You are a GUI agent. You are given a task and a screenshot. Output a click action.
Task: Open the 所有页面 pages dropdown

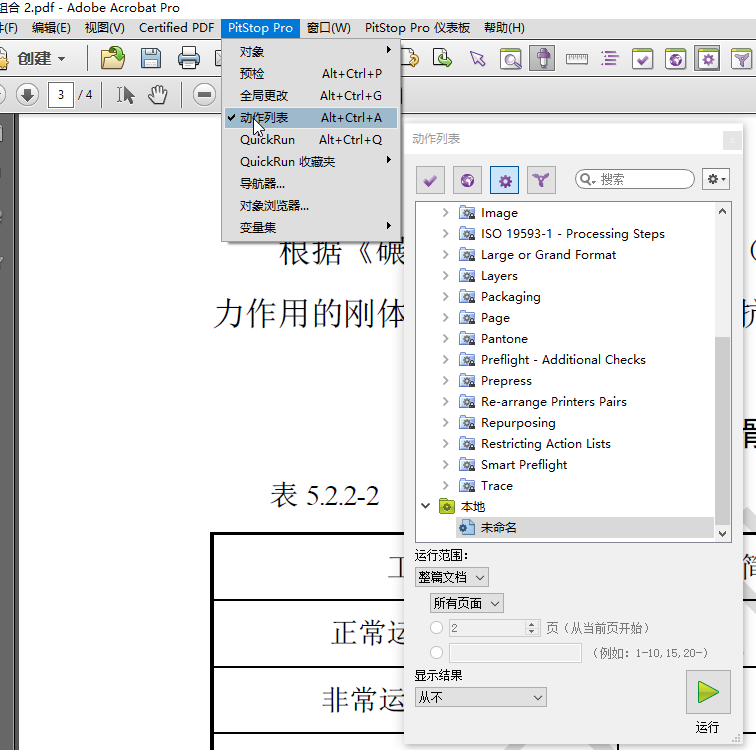pyautogui.click(x=467, y=603)
